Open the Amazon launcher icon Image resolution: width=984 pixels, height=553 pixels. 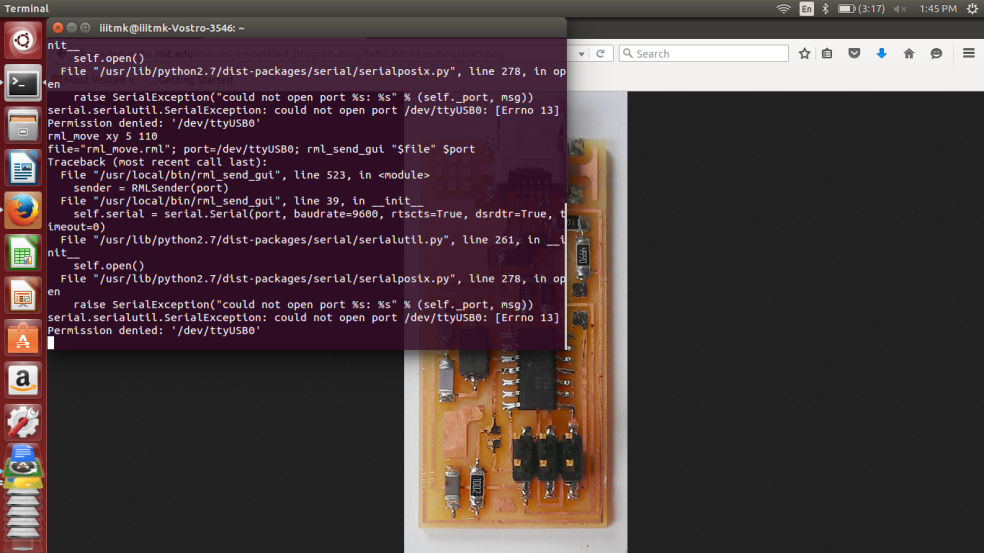point(23,380)
